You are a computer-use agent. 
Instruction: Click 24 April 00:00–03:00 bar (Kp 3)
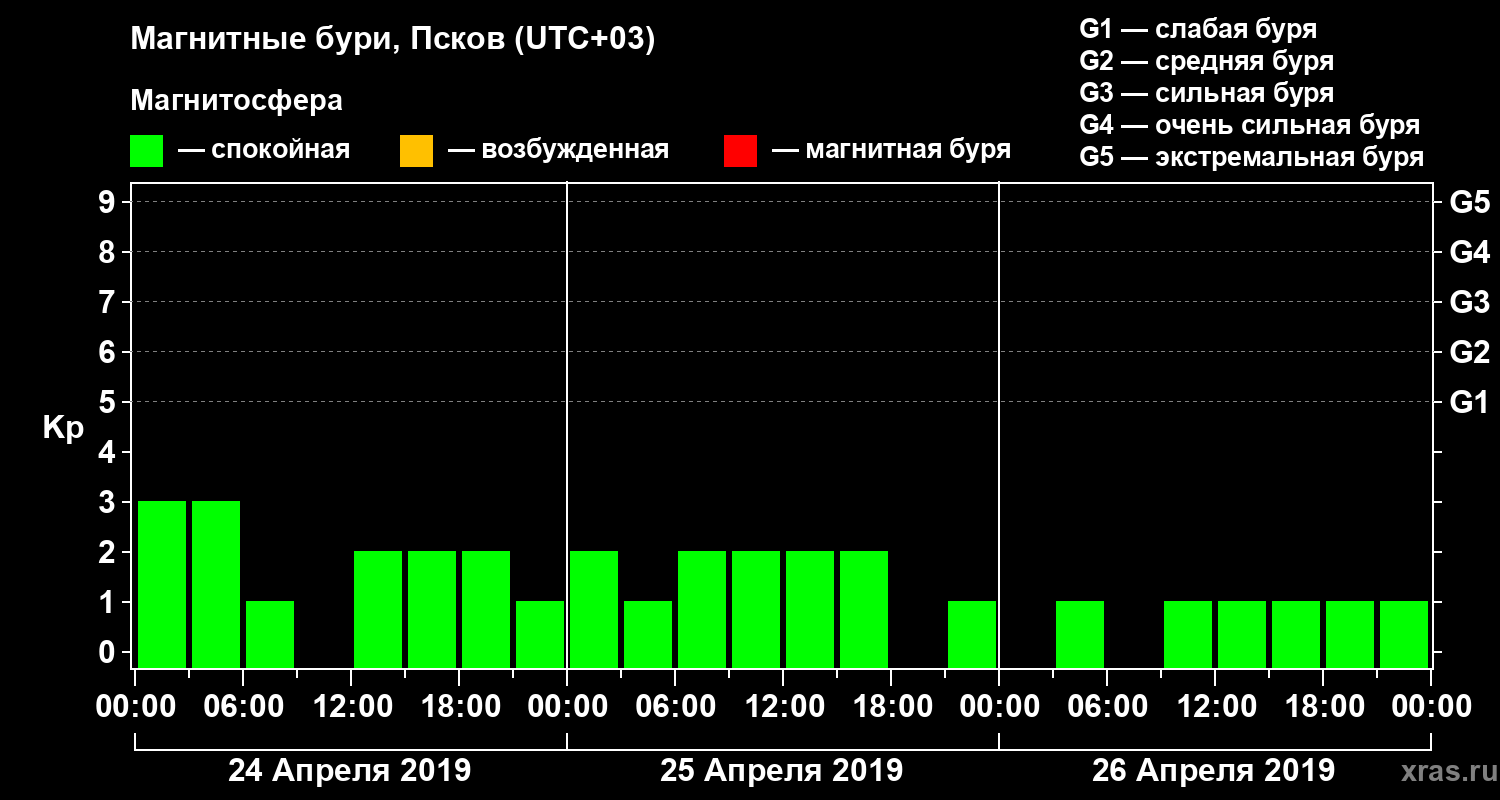point(162,584)
